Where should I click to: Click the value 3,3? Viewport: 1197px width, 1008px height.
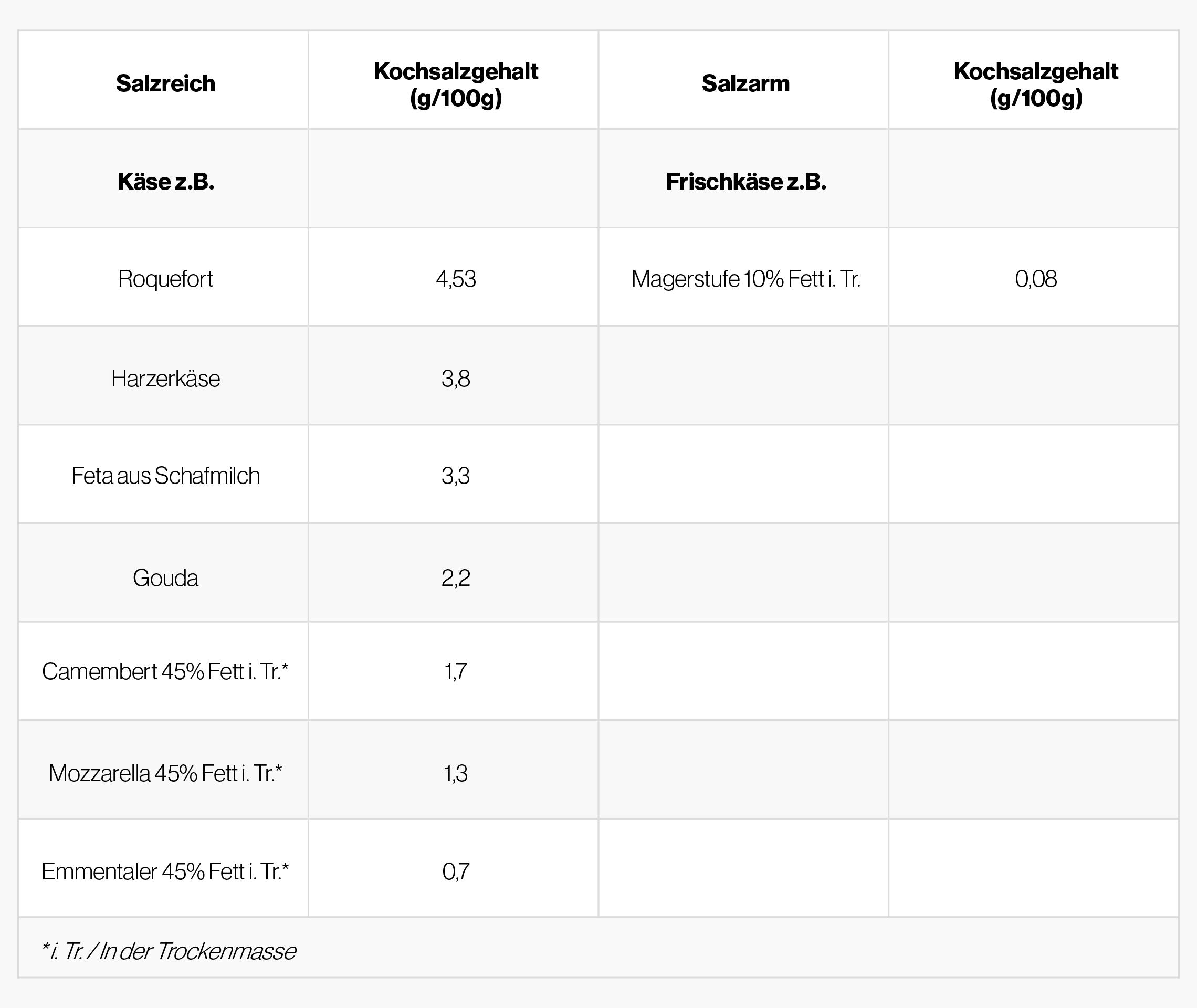click(x=455, y=476)
